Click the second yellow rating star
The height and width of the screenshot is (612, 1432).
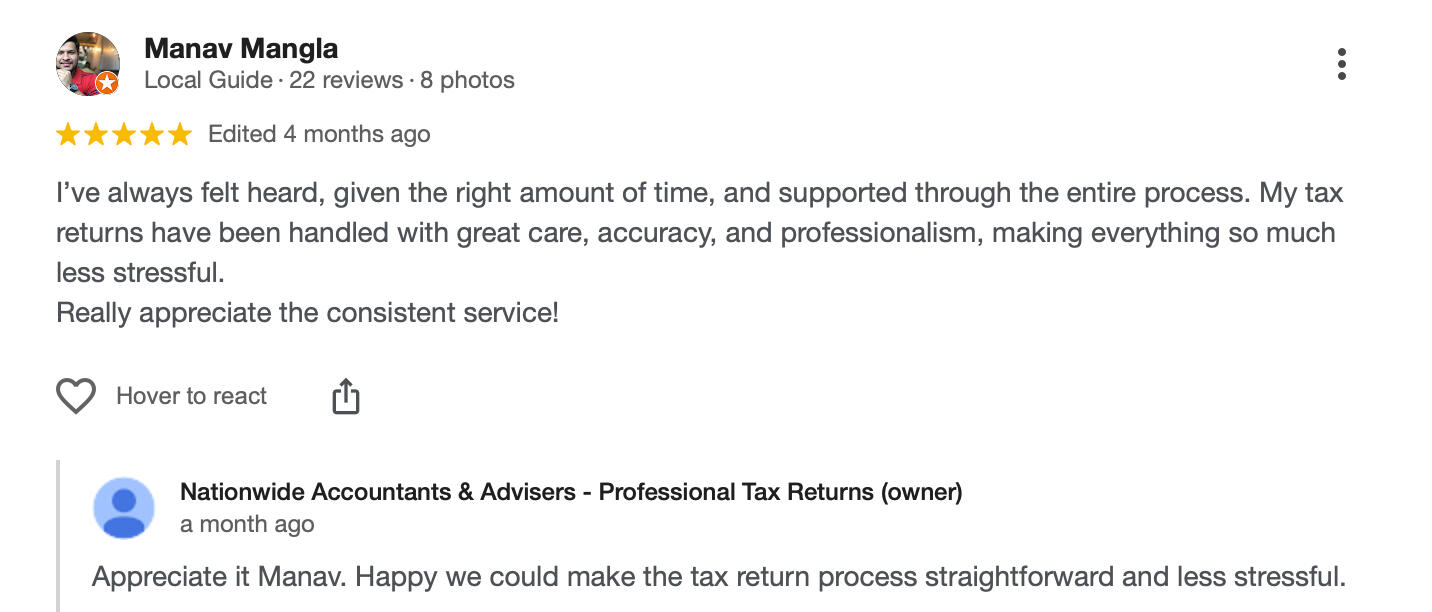96,135
